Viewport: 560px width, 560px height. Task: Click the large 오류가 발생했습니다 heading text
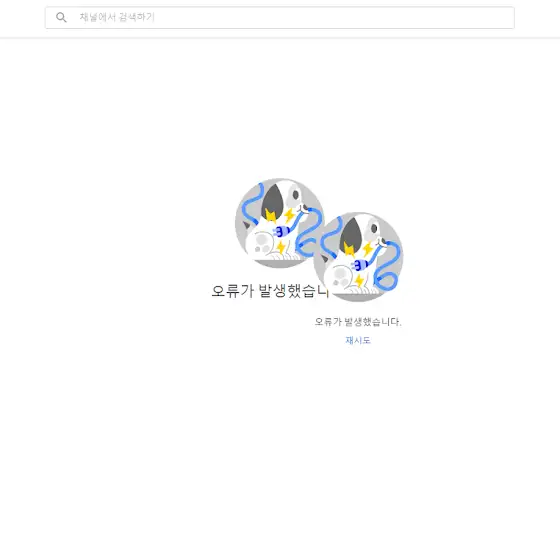(x=270, y=291)
